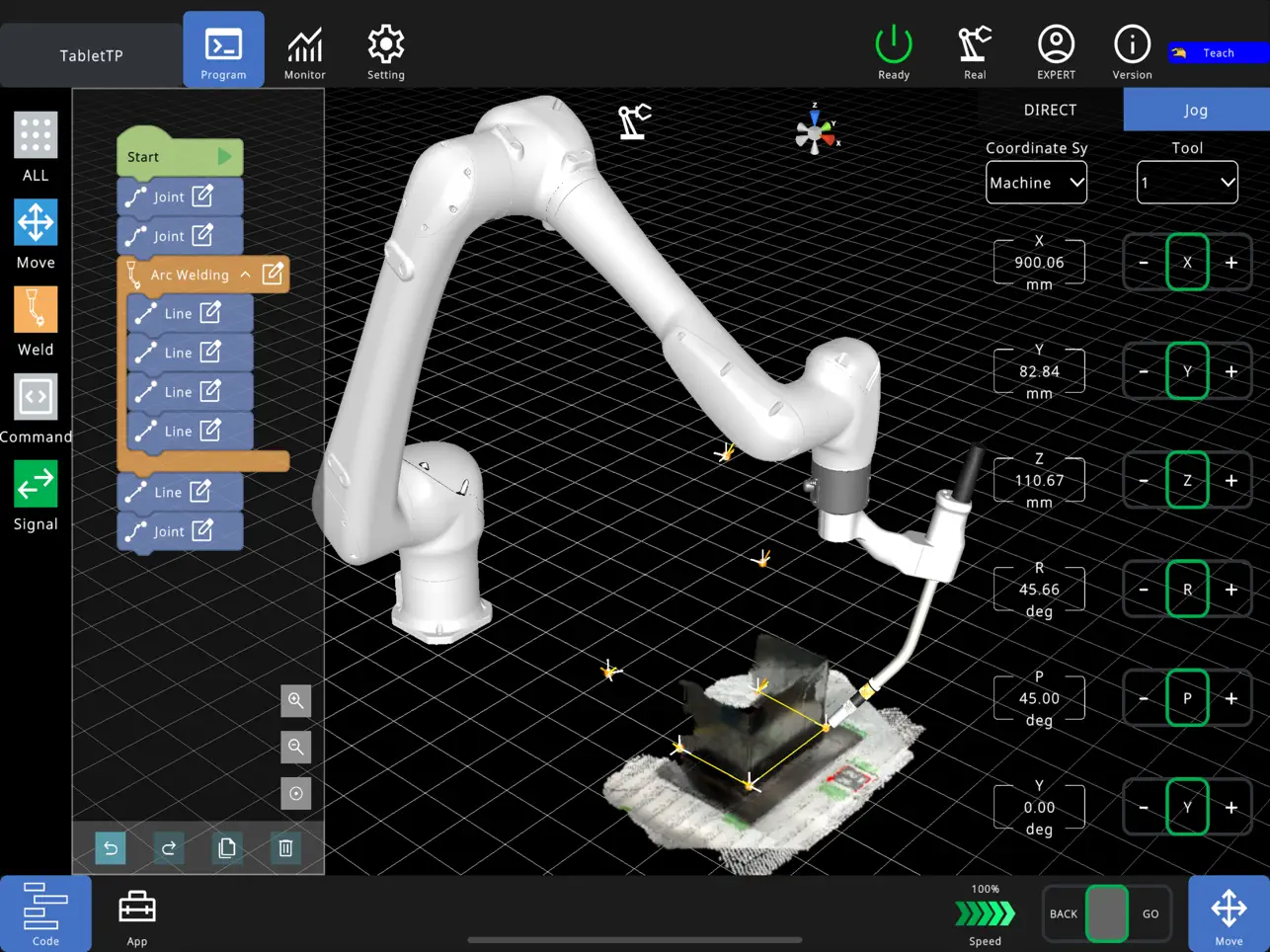Show Version information
1270x952 pixels.
pyautogui.click(x=1132, y=52)
